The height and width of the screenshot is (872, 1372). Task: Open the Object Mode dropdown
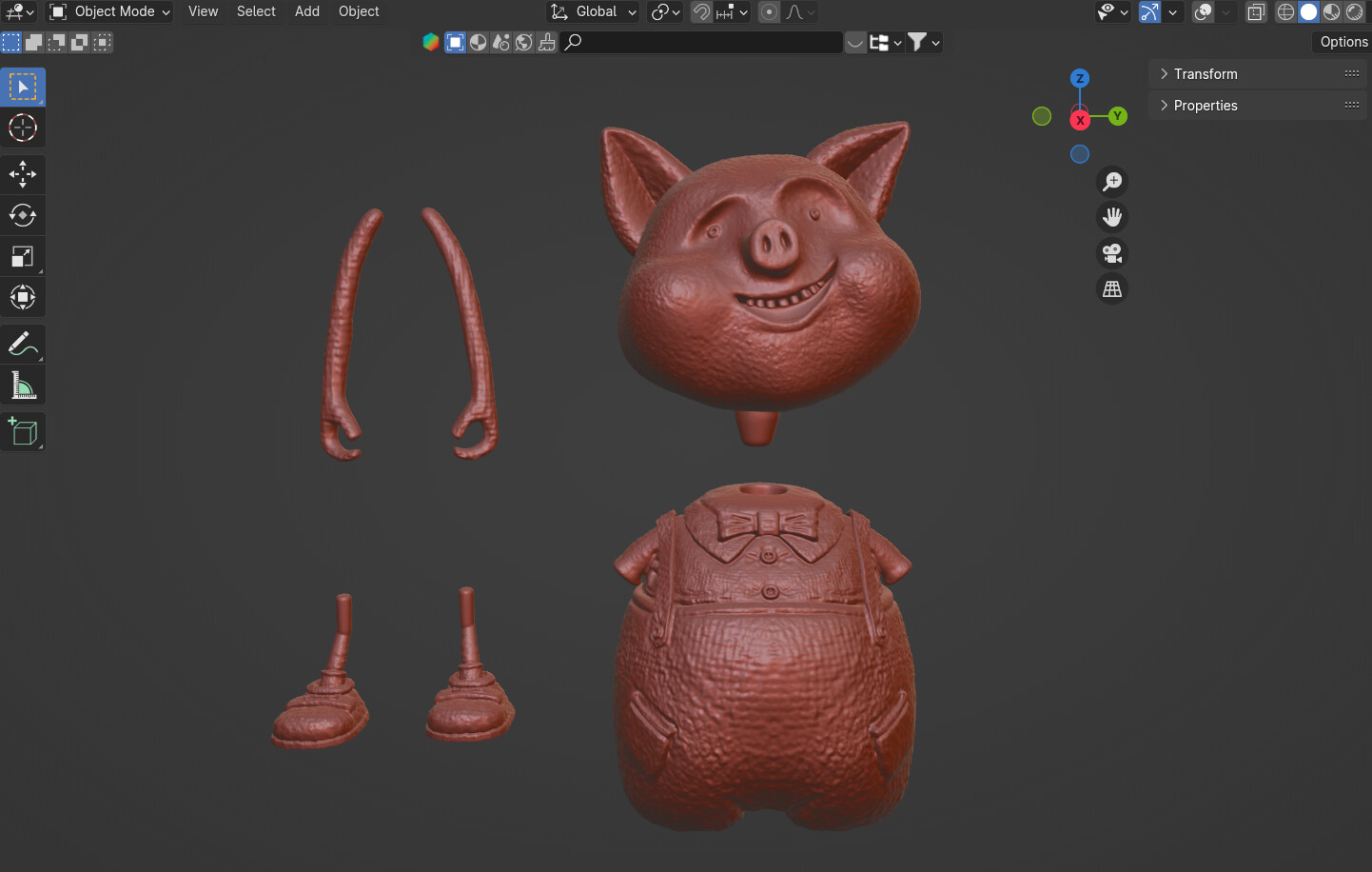[x=108, y=11]
